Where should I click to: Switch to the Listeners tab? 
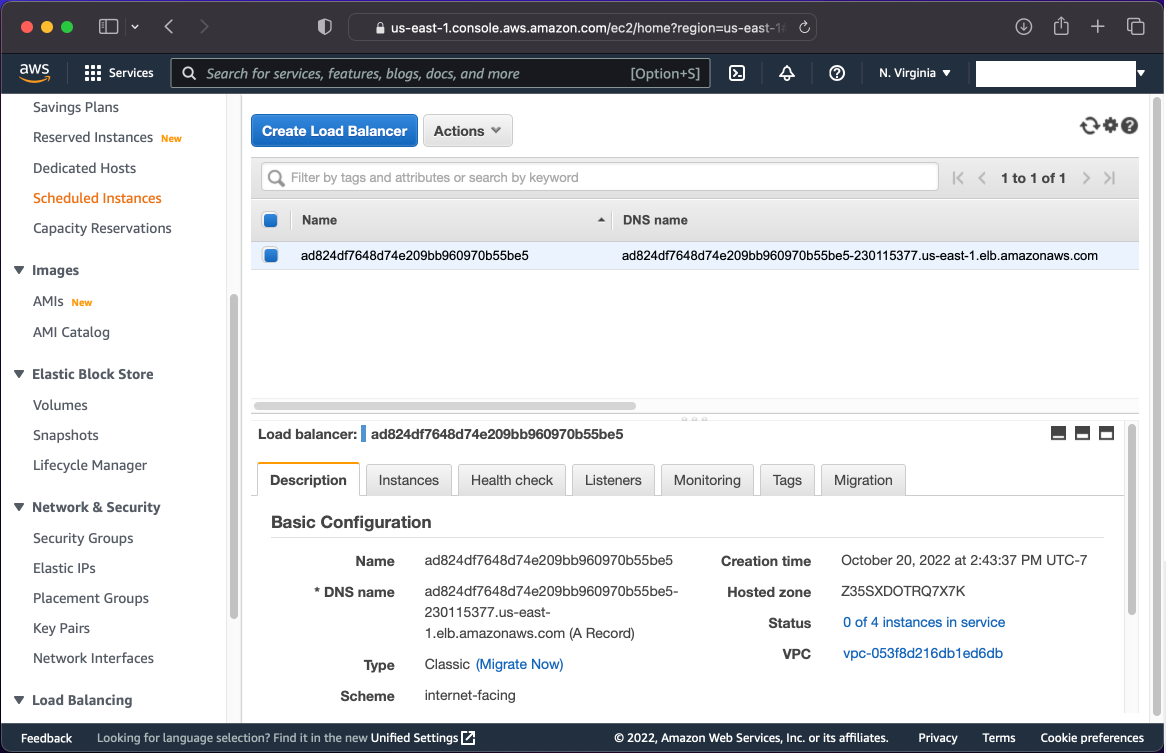click(x=613, y=480)
